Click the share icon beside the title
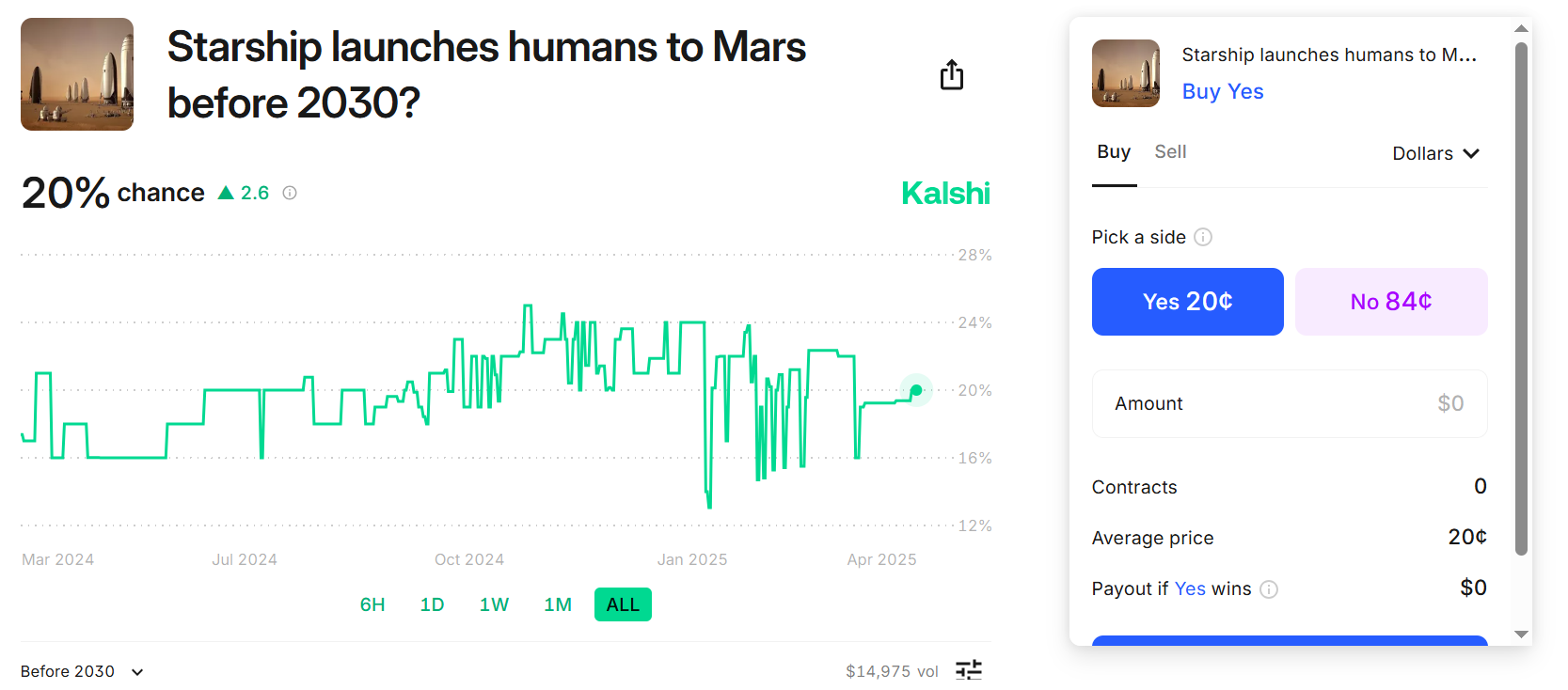1568x690 pixels. click(x=952, y=75)
